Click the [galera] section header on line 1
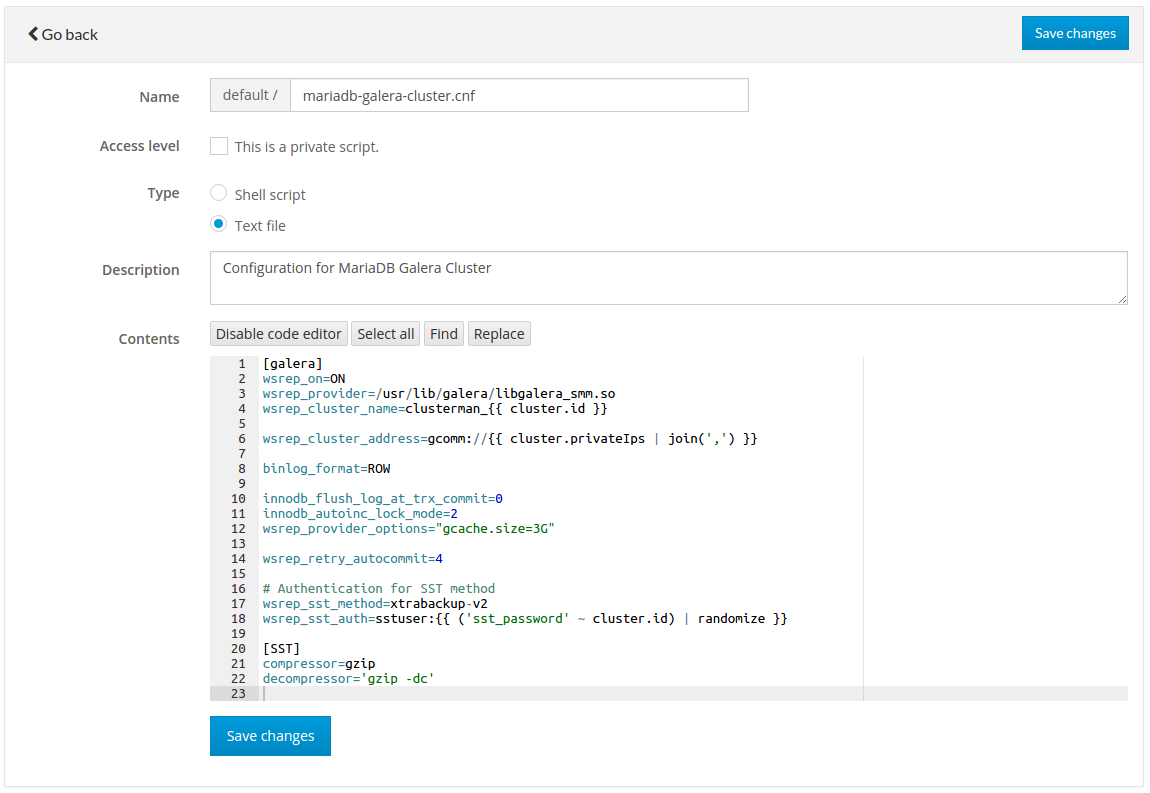Screen dimensions: 1150x793 pyautogui.click(x=293, y=364)
